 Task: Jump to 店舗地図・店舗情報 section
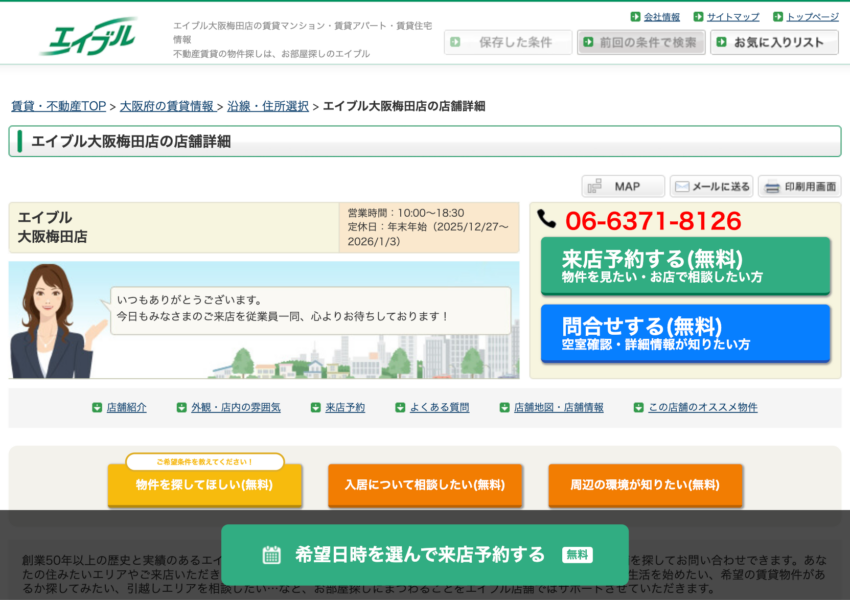point(558,408)
